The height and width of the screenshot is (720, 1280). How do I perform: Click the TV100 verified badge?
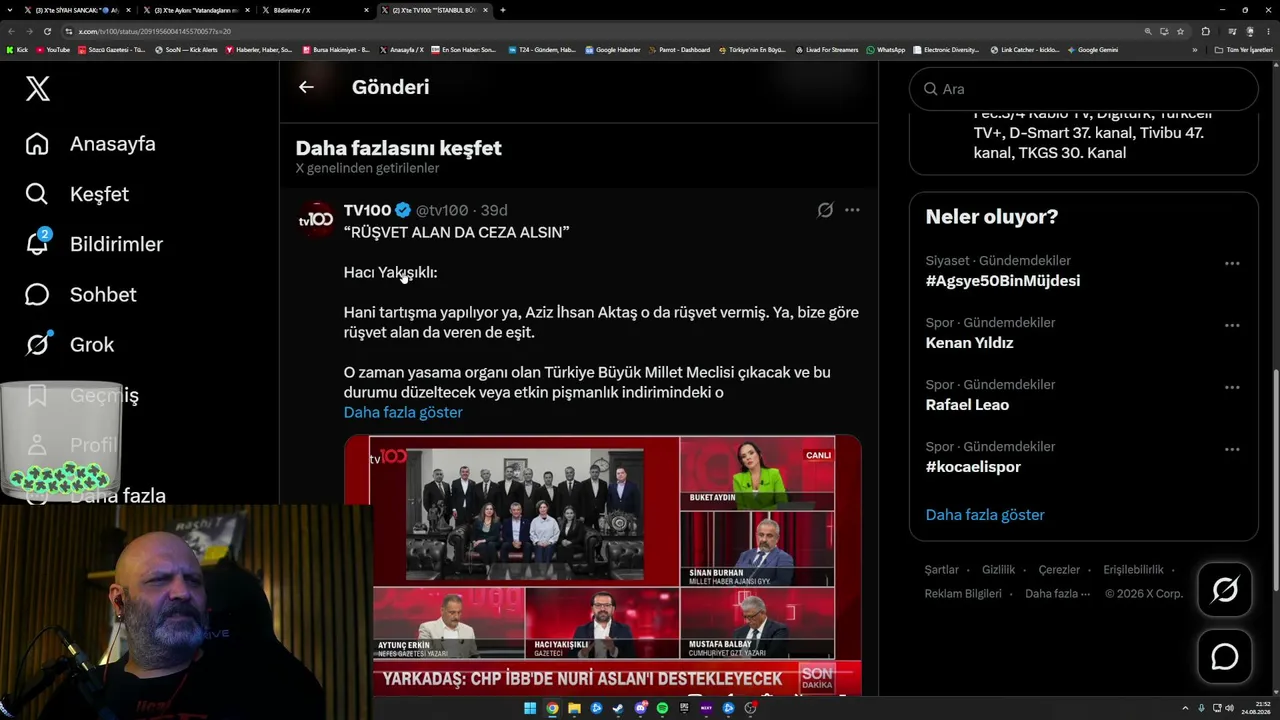(x=403, y=210)
